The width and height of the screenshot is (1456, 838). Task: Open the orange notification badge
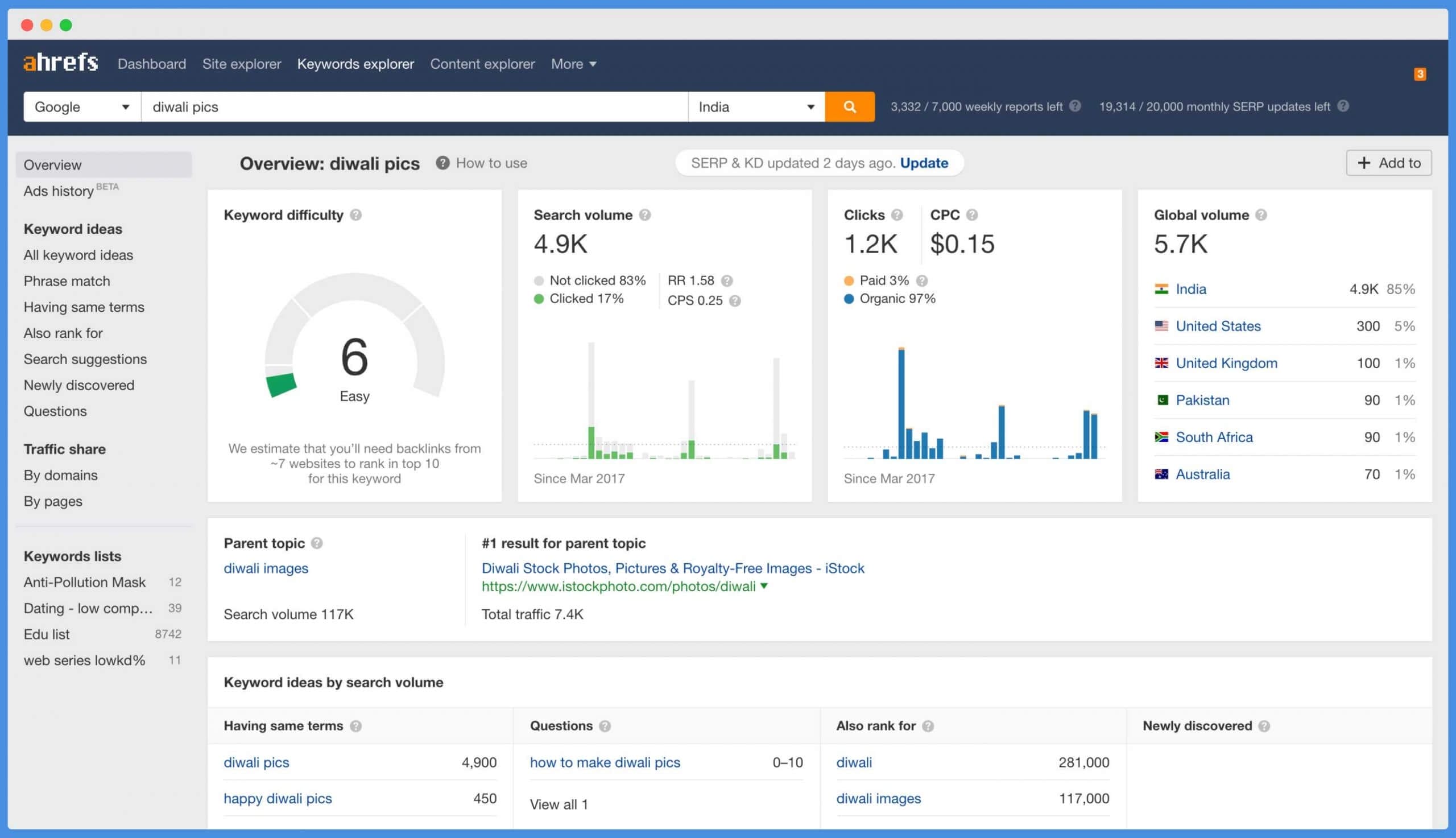point(1419,73)
